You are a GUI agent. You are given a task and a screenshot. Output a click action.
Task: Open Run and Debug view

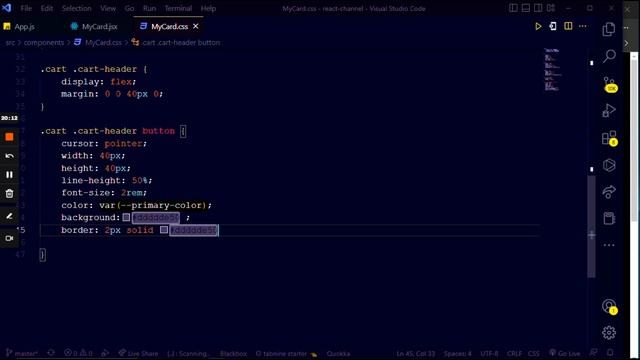609,110
